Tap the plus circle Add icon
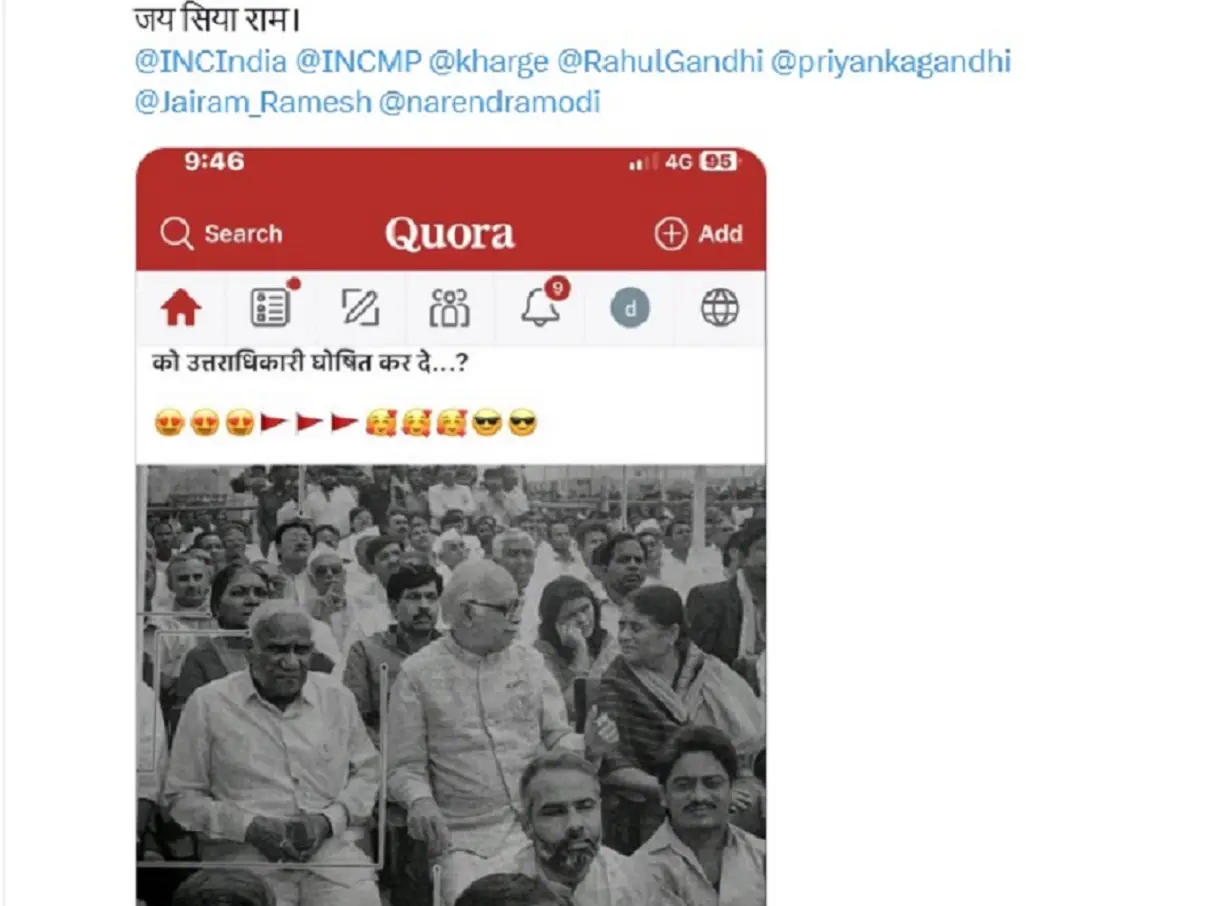This screenshot has height=906, width=1208. (671, 234)
